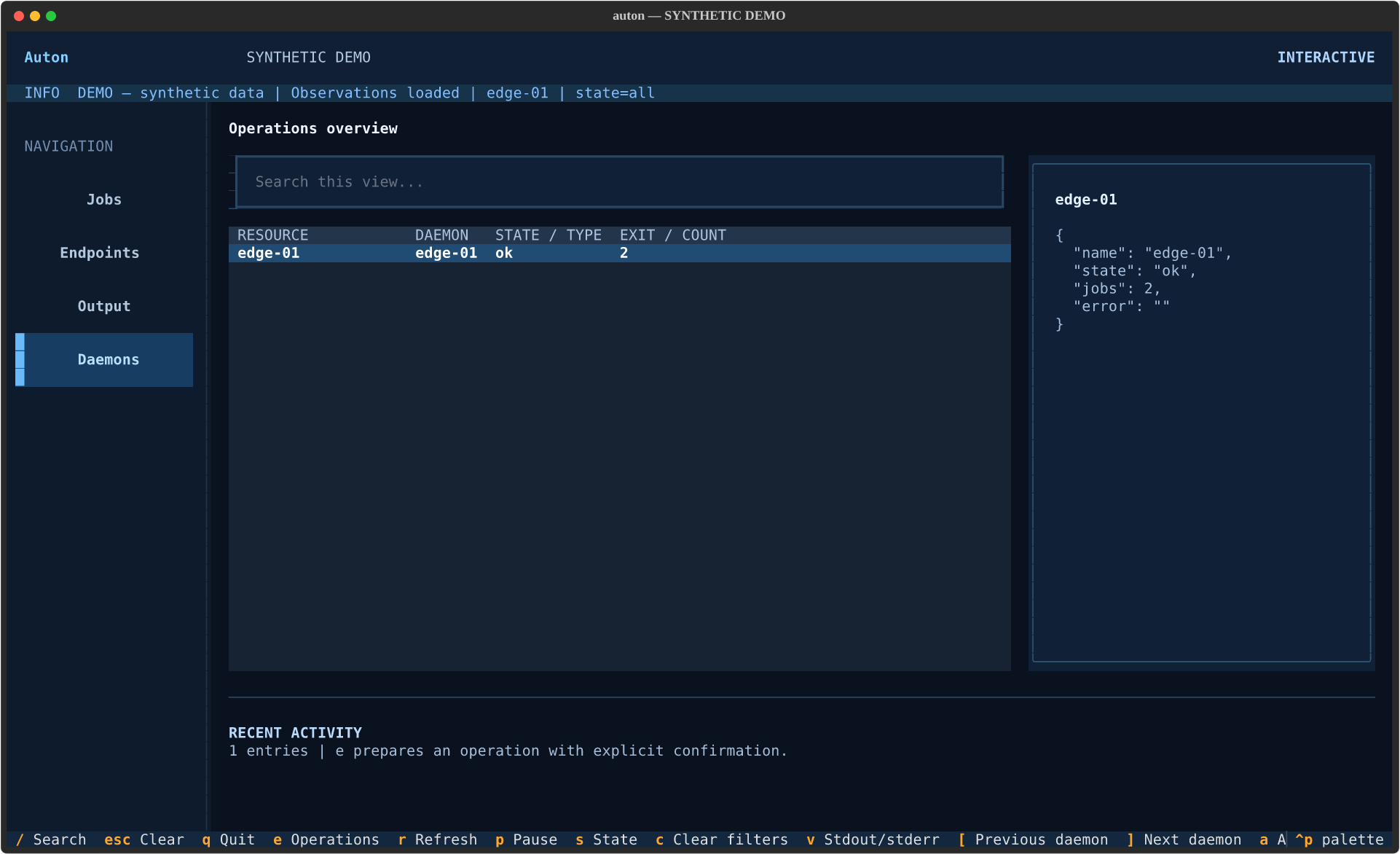1400x854 pixels.
Task: Click the RECENT ACTIVITY heading
Action: (295, 733)
